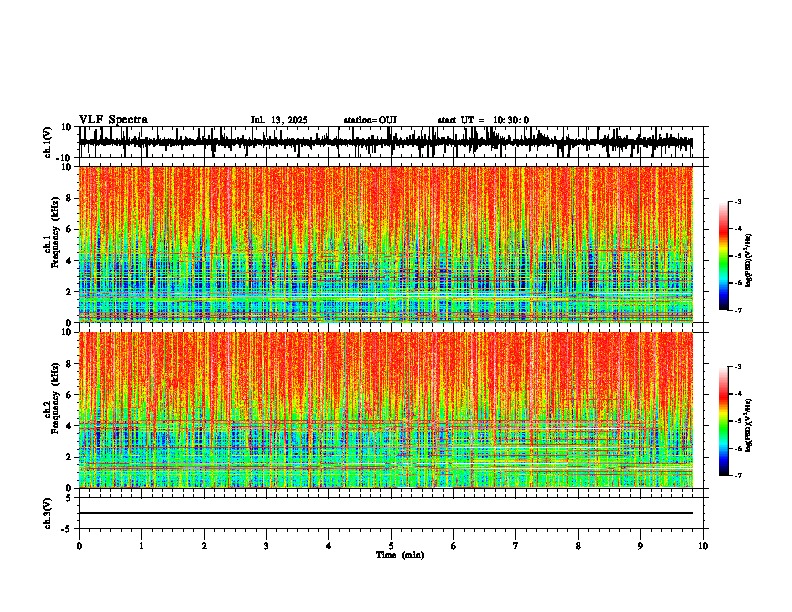Click the '-3' label on ch.1 color scale
Screen dimensions: 792x612
(738, 201)
